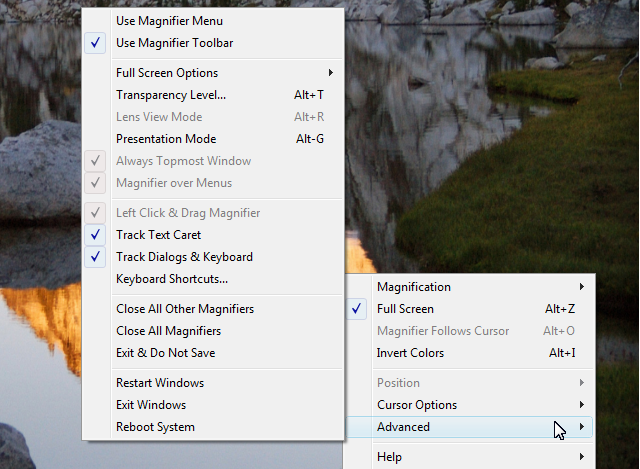Toggle Track Dialogs & Keyboard option
The width and height of the screenshot is (640, 469).
pyautogui.click(x=184, y=257)
